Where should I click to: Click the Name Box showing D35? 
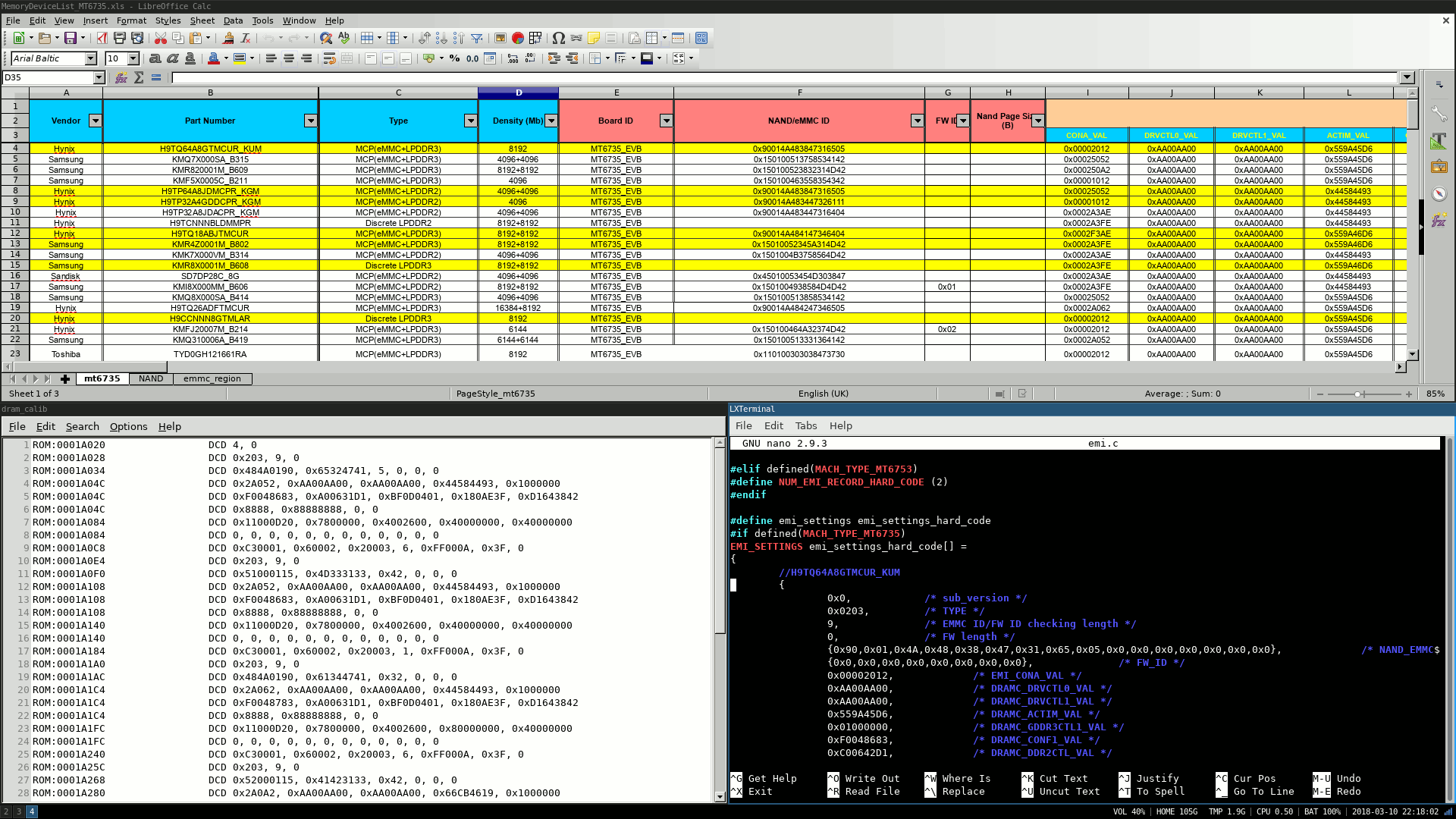[47, 77]
